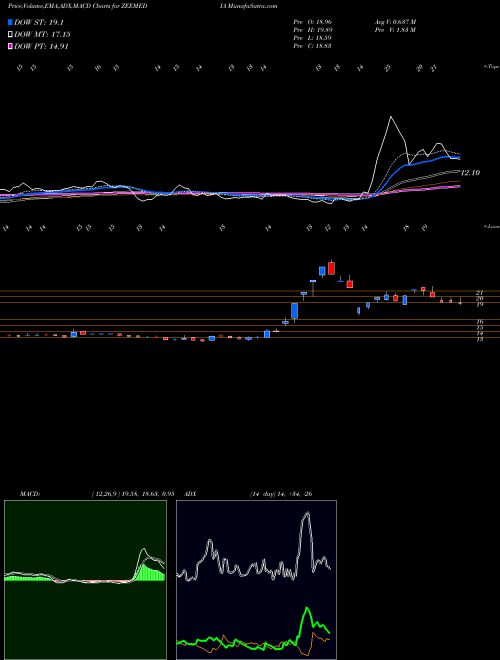500x660 pixels.
Task: Click the MACD: panel heading
Action: click(x=30, y=494)
